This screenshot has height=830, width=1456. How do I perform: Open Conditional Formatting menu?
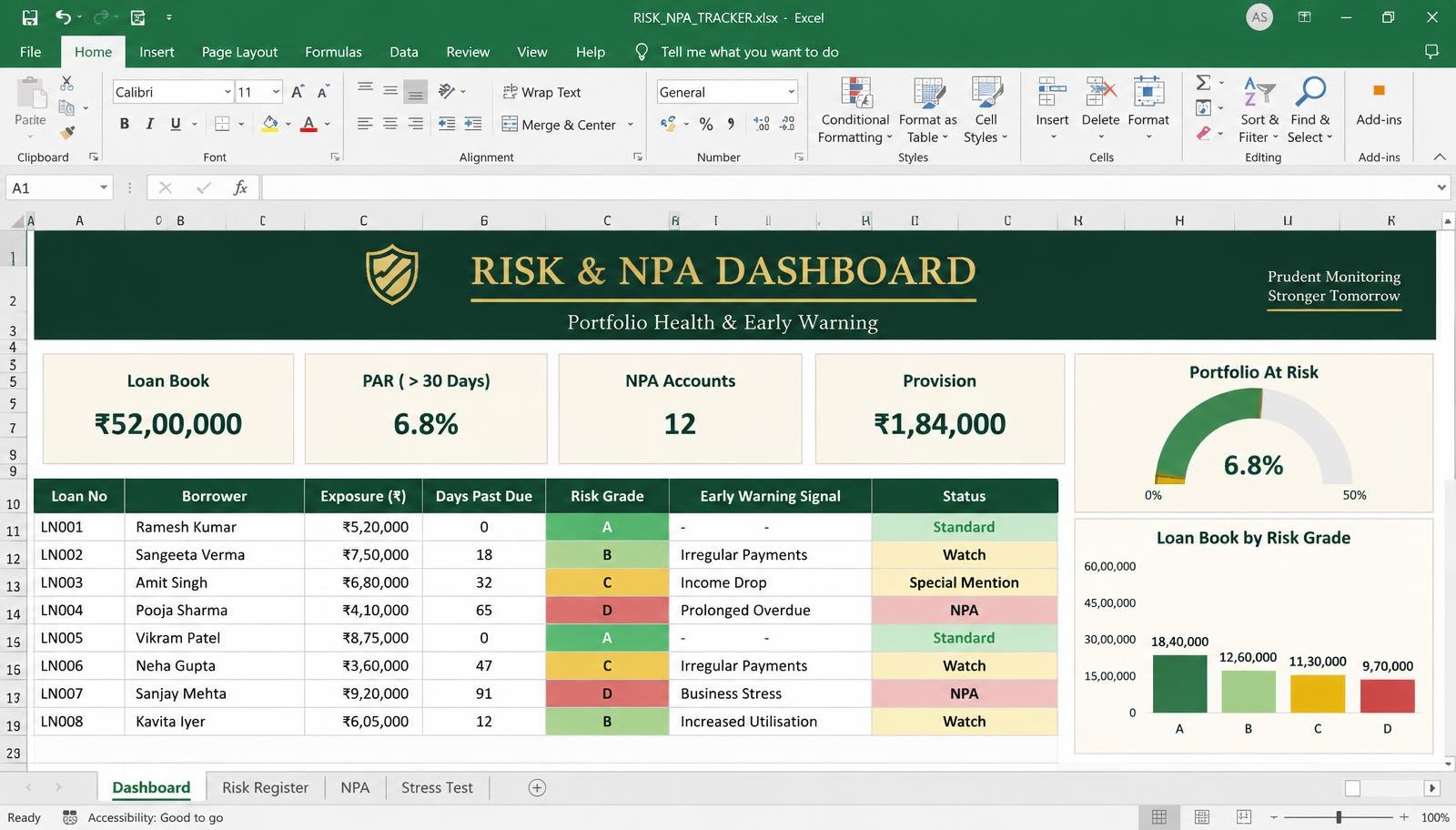854,111
